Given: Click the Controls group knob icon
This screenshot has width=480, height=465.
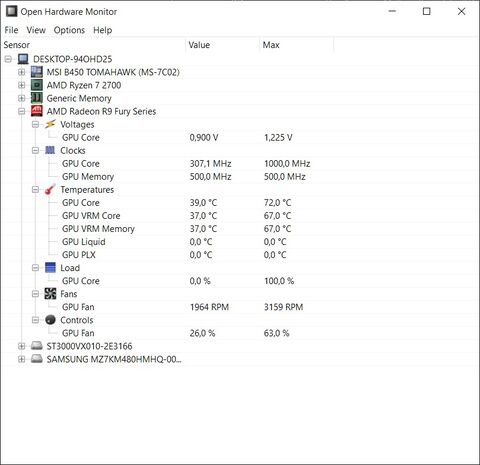Looking at the screenshot, I should pyautogui.click(x=50, y=320).
